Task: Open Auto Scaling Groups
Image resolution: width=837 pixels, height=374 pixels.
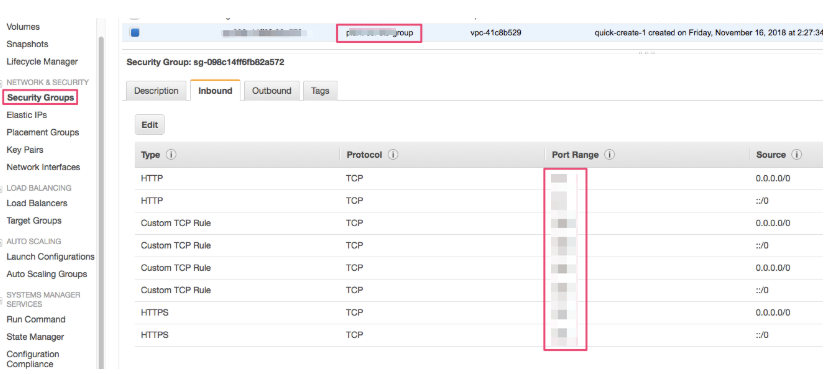Action: pos(46,274)
